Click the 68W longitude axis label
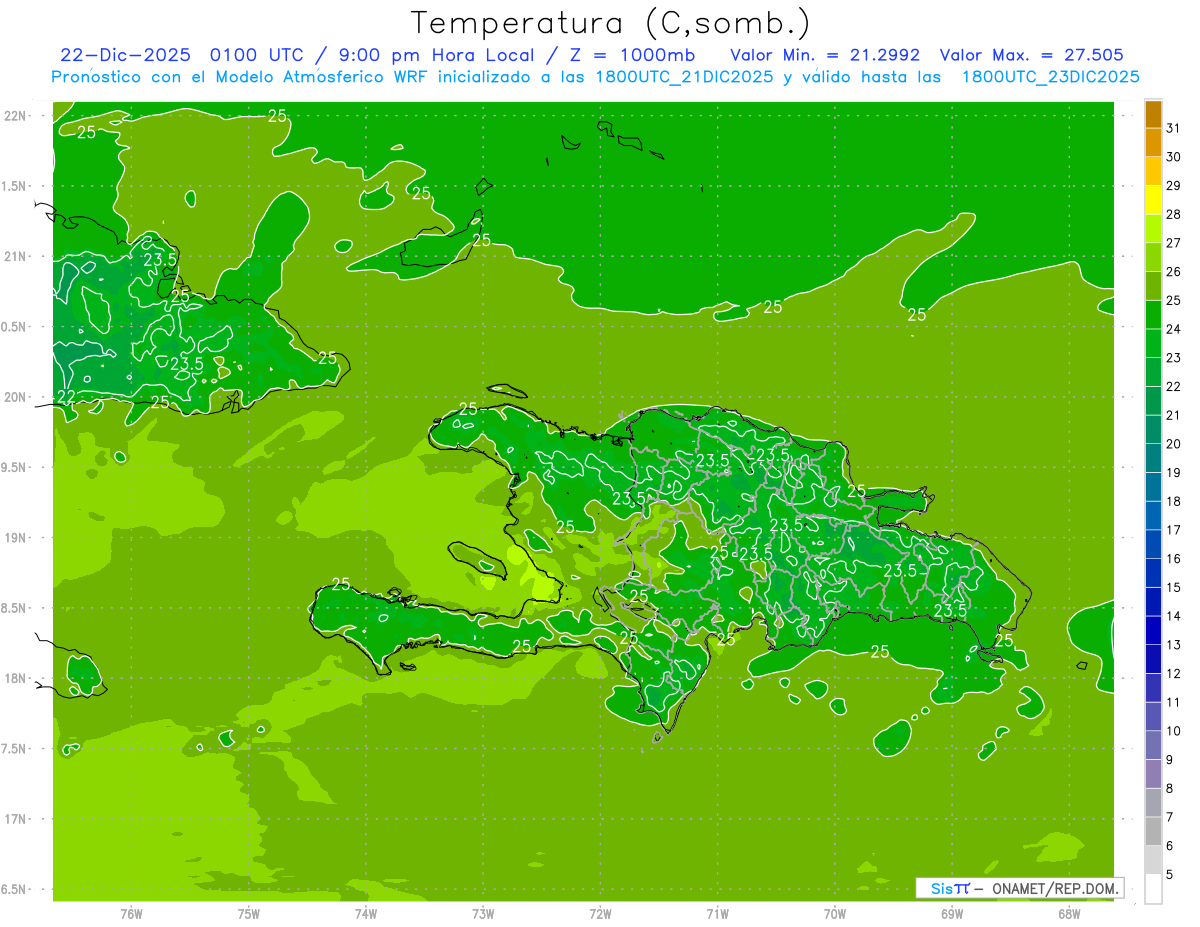 1069,913
